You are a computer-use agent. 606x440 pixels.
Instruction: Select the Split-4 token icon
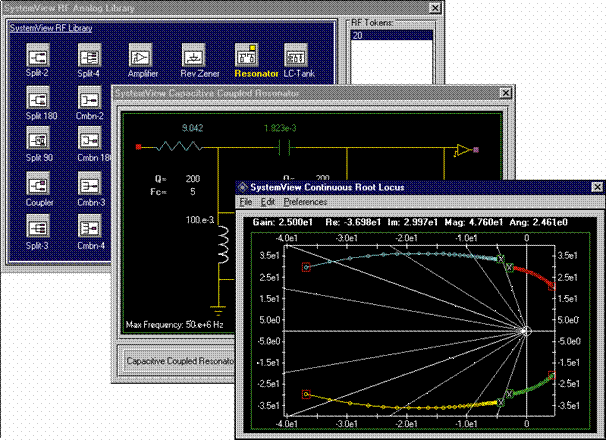click(x=89, y=55)
